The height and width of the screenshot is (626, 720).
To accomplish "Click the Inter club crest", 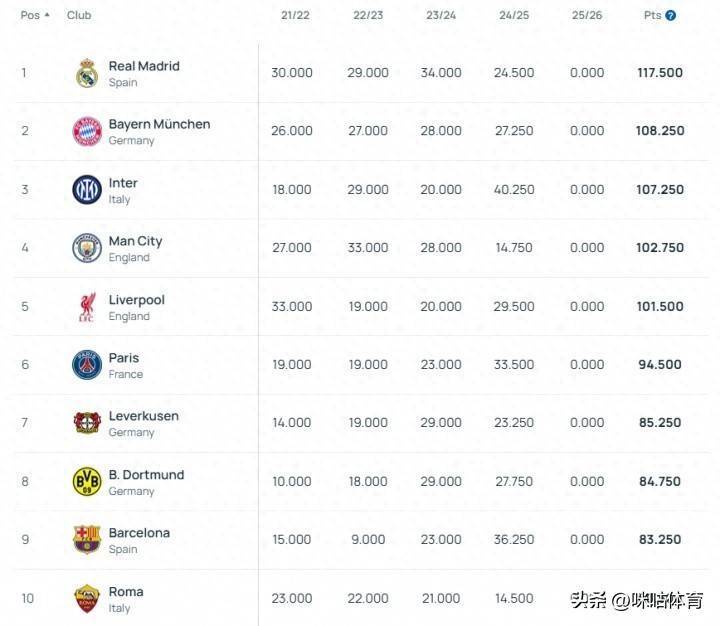I will tap(87, 190).
